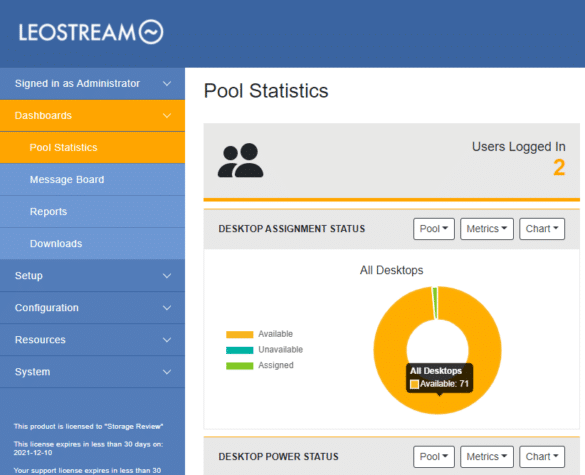Open Pool dropdown in Desktop Power Status
585x475 pixels.
434,457
